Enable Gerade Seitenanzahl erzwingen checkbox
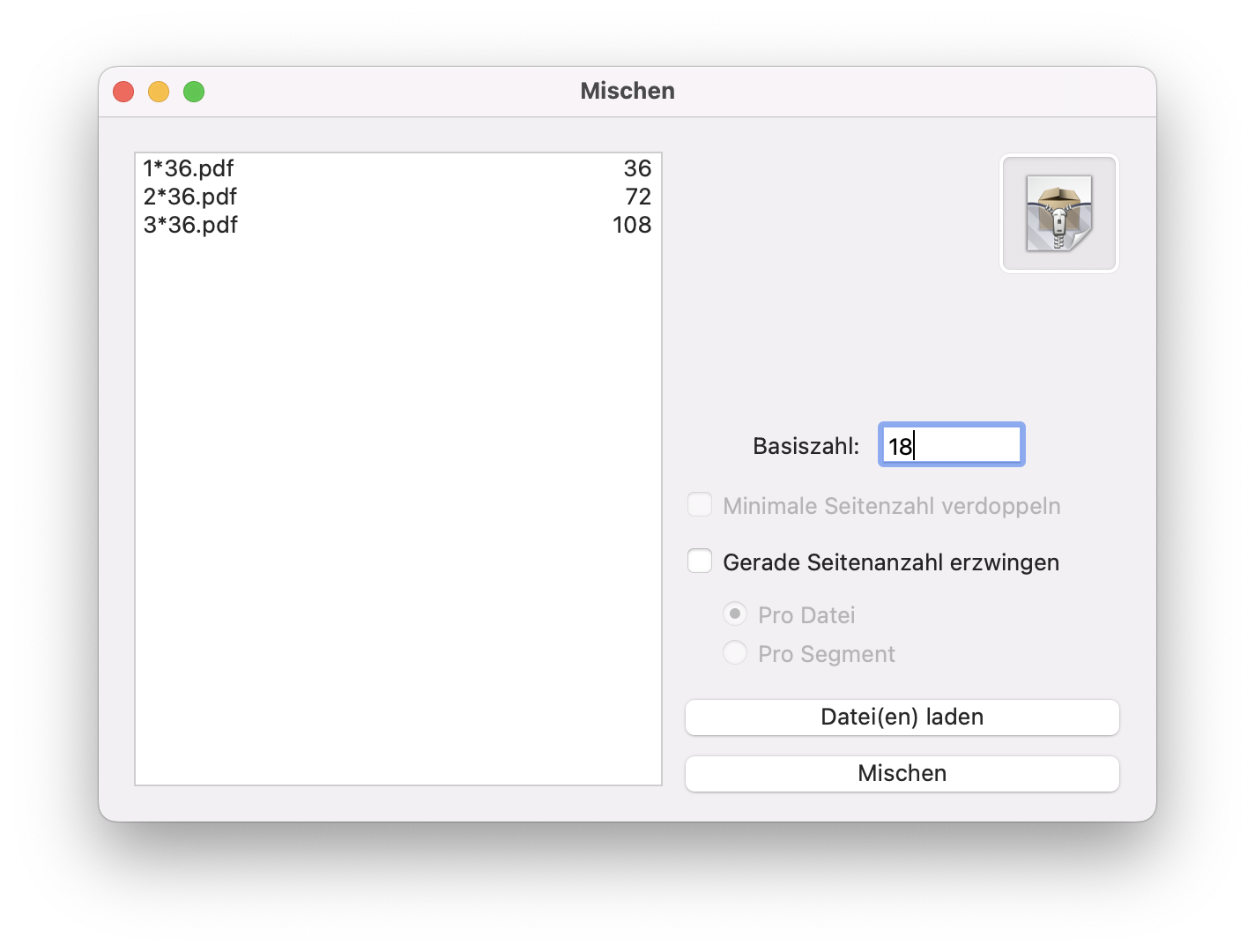The width and height of the screenshot is (1255, 952). [700, 562]
